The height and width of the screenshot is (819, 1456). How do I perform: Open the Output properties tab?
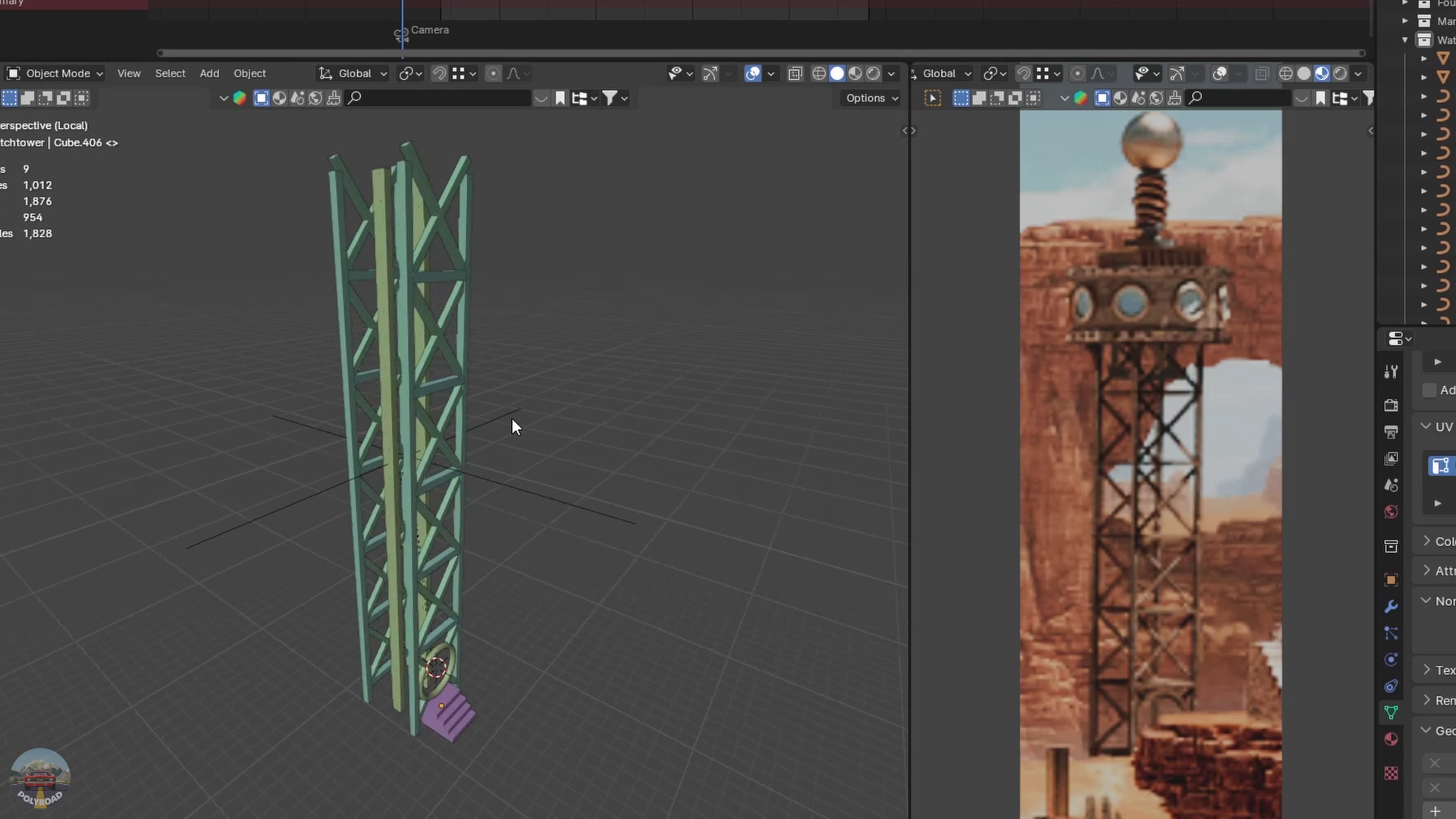(1391, 432)
